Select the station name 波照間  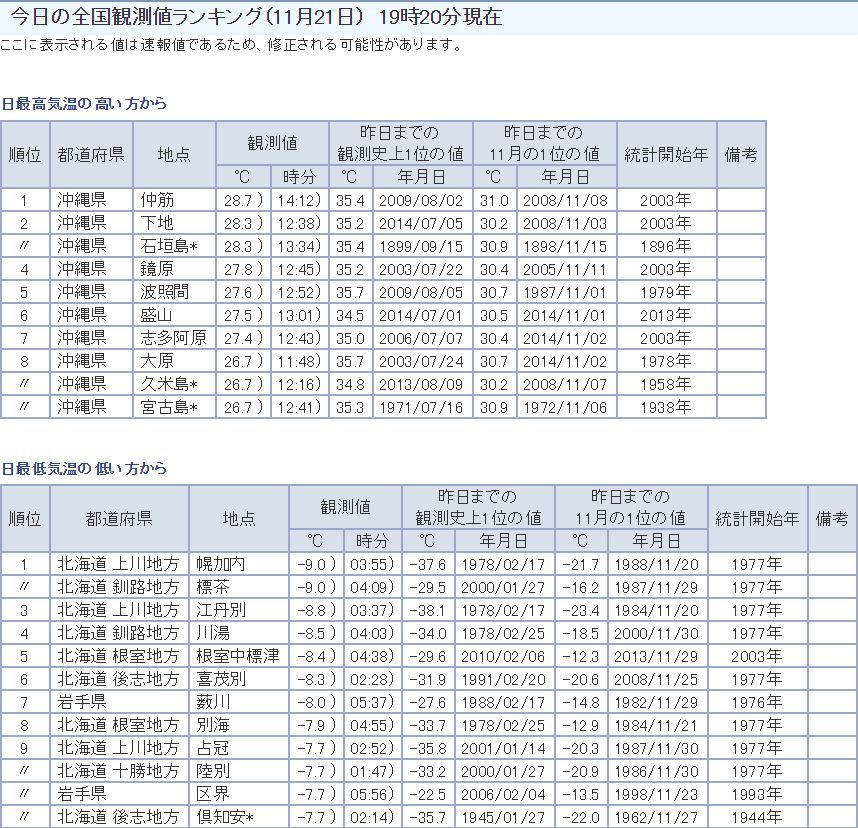(165, 292)
